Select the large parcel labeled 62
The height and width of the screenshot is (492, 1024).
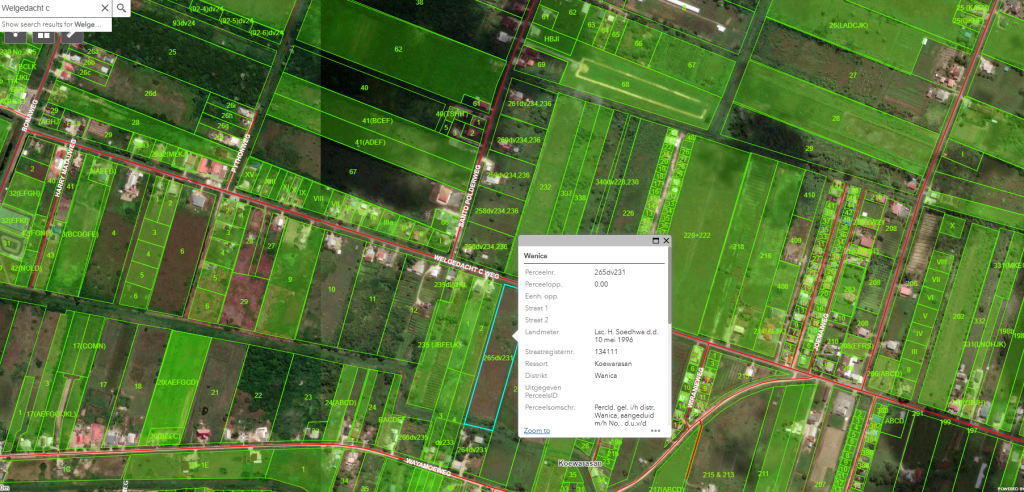398,49
